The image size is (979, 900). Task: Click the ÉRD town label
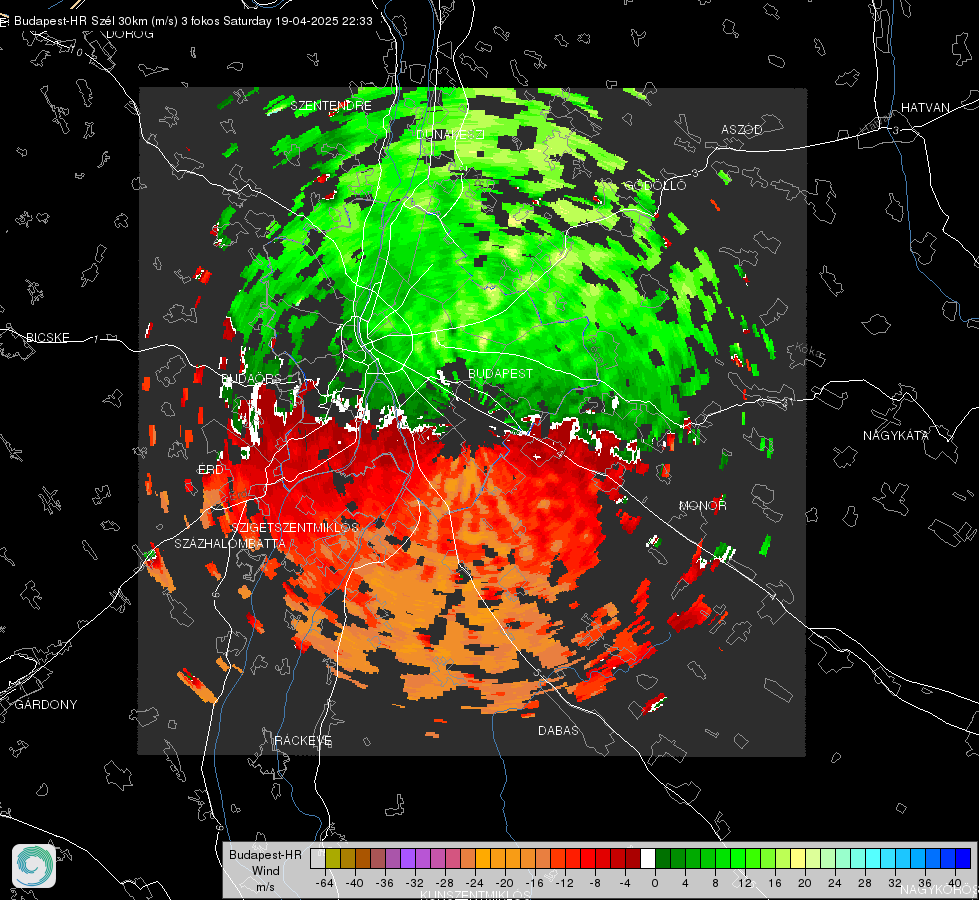210,470
